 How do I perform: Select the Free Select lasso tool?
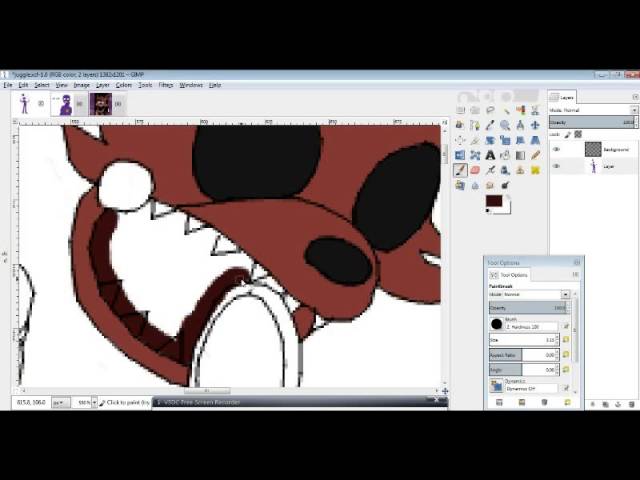point(490,110)
